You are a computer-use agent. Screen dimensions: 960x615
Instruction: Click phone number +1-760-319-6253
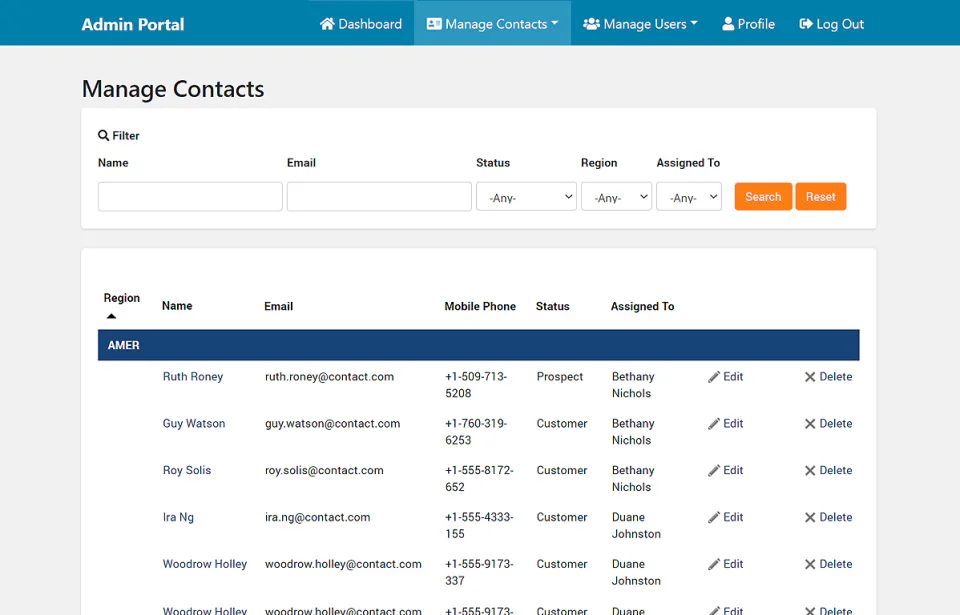pyautogui.click(x=476, y=432)
